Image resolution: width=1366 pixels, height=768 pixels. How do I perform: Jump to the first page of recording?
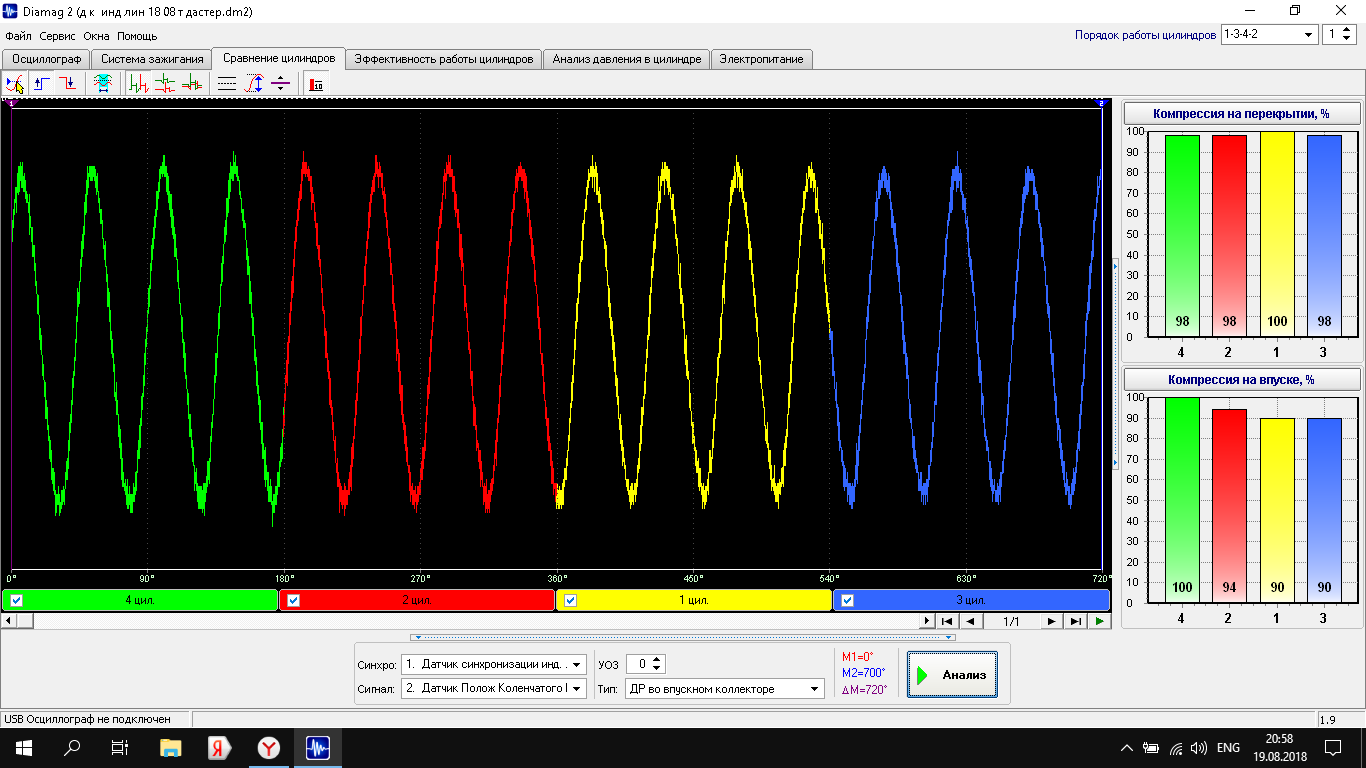point(946,621)
